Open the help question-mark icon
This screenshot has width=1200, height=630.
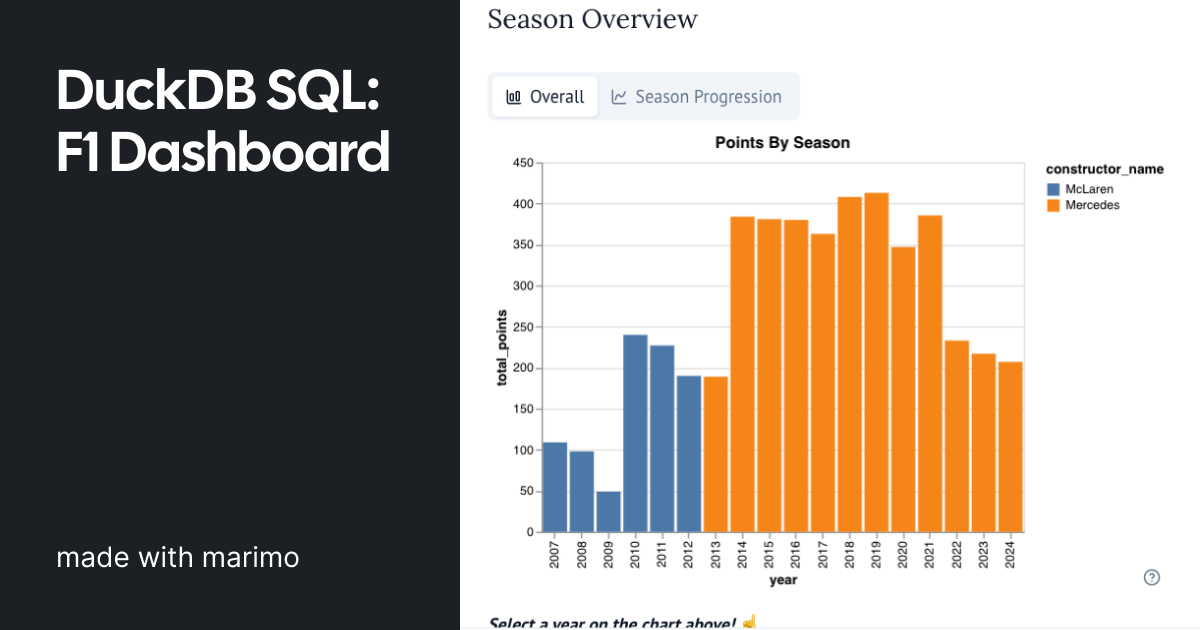click(x=1151, y=577)
